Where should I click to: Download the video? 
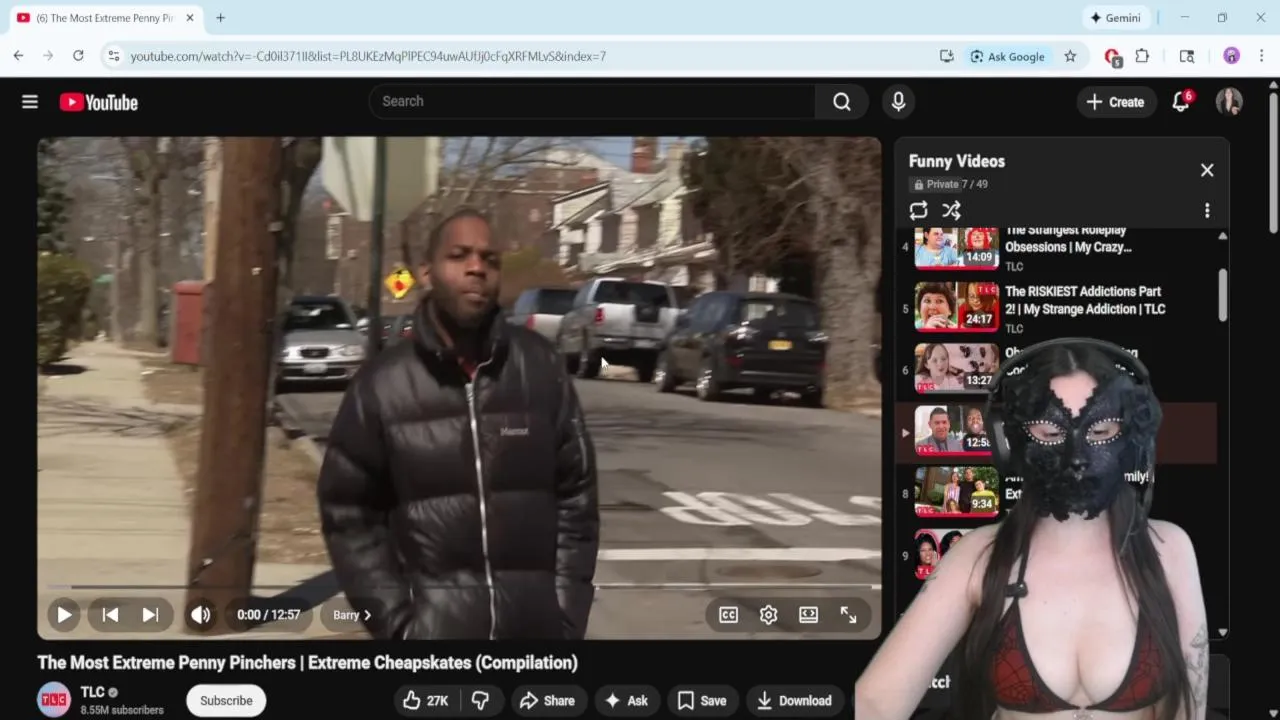coord(796,701)
